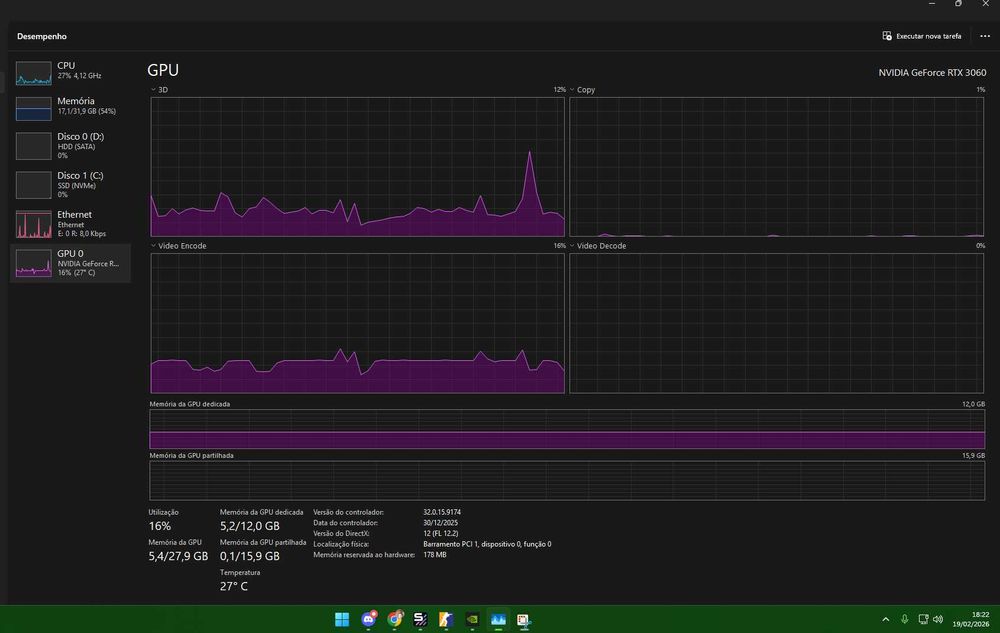The width and height of the screenshot is (1000, 633).
Task: Open the three-dots more options menu
Action: point(985,36)
